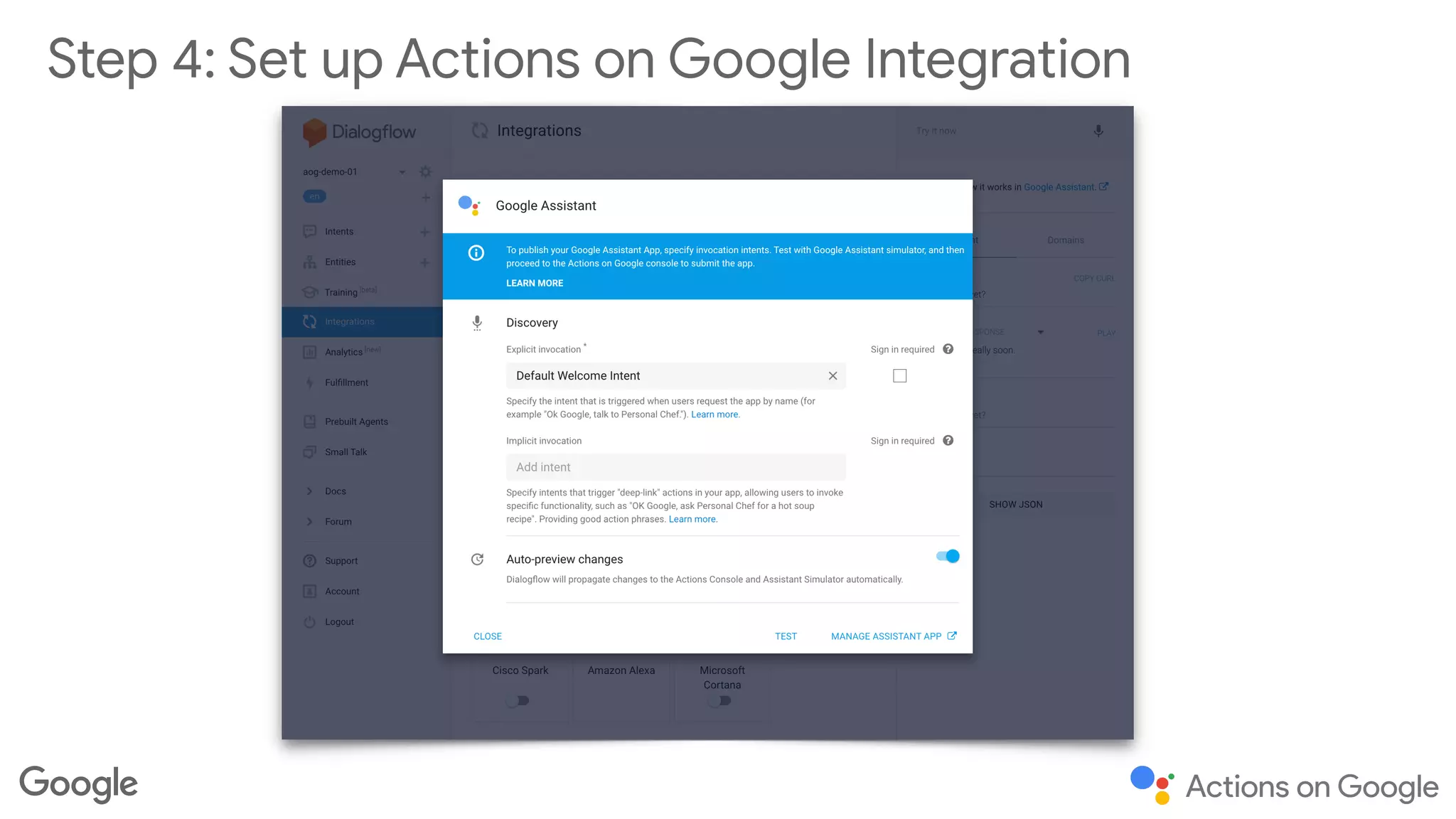Click the Entities sidebar icon
Viewport: 1456px width, 819px height.
click(x=310, y=262)
